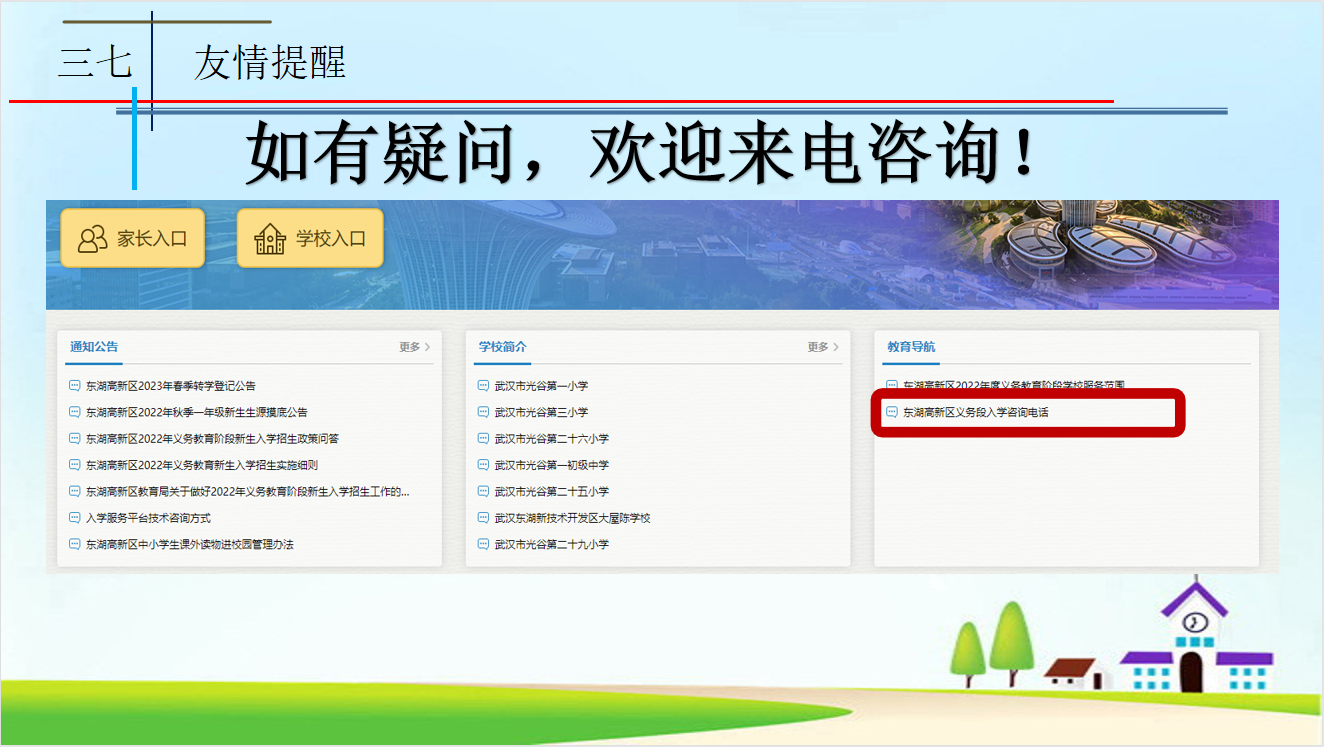Expand 更多 in 通知公告 panel
The width and height of the screenshot is (1324, 747).
[414, 347]
